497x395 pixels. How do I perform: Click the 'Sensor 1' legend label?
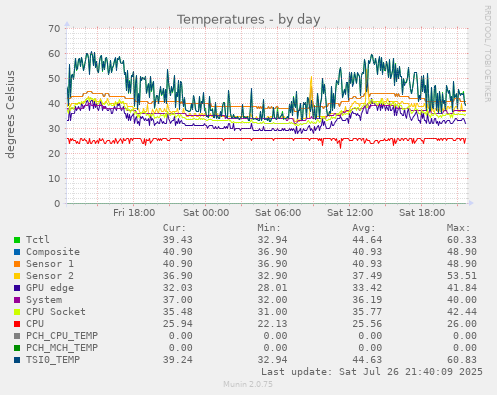50,264
